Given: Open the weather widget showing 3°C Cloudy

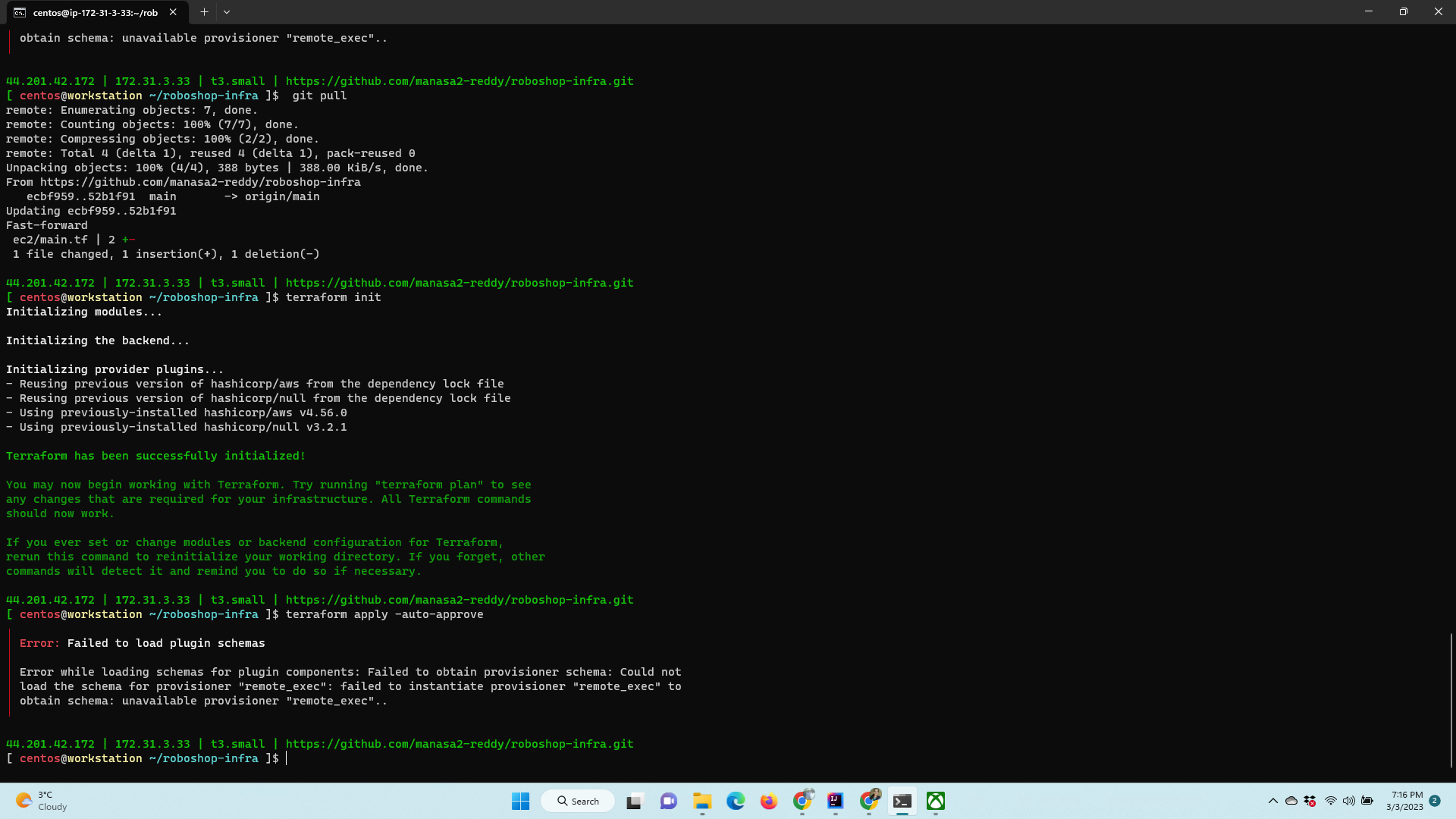Looking at the screenshot, I should click(x=42, y=801).
